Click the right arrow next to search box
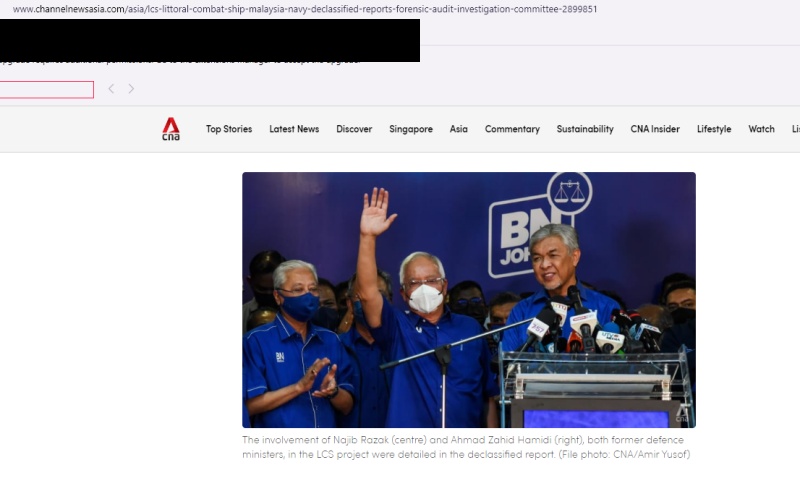 tap(131, 89)
